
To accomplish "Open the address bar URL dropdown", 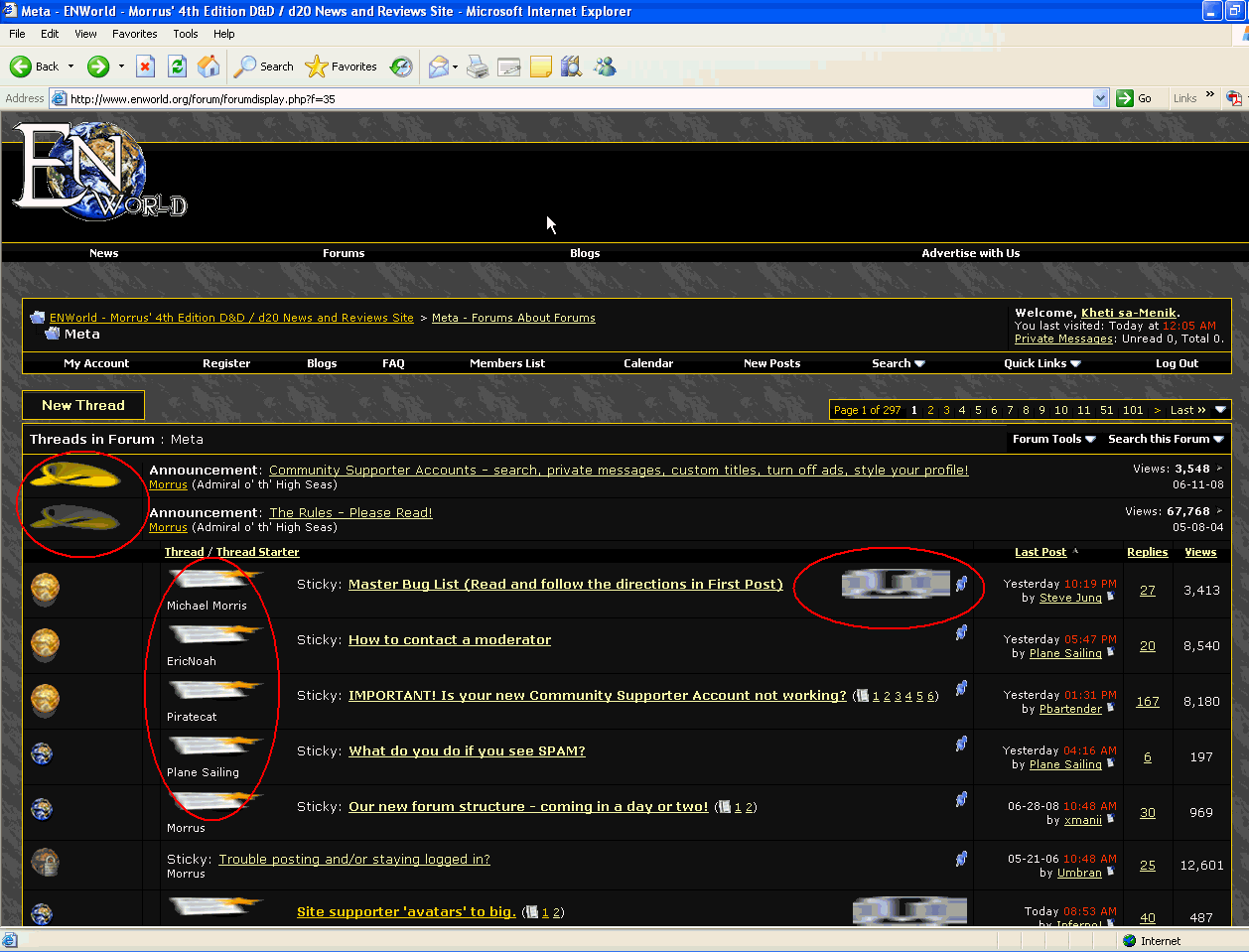I will tap(1100, 98).
